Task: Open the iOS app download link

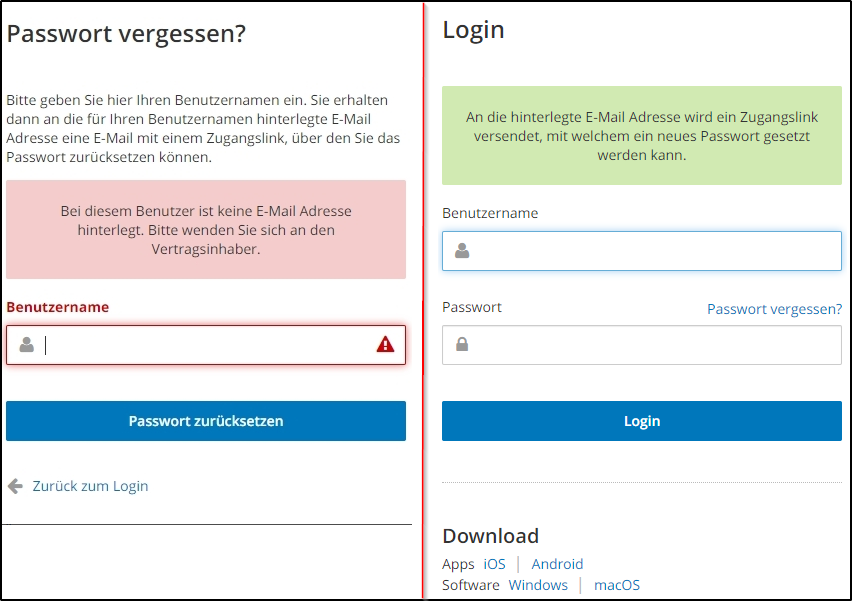Action: pos(494,563)
